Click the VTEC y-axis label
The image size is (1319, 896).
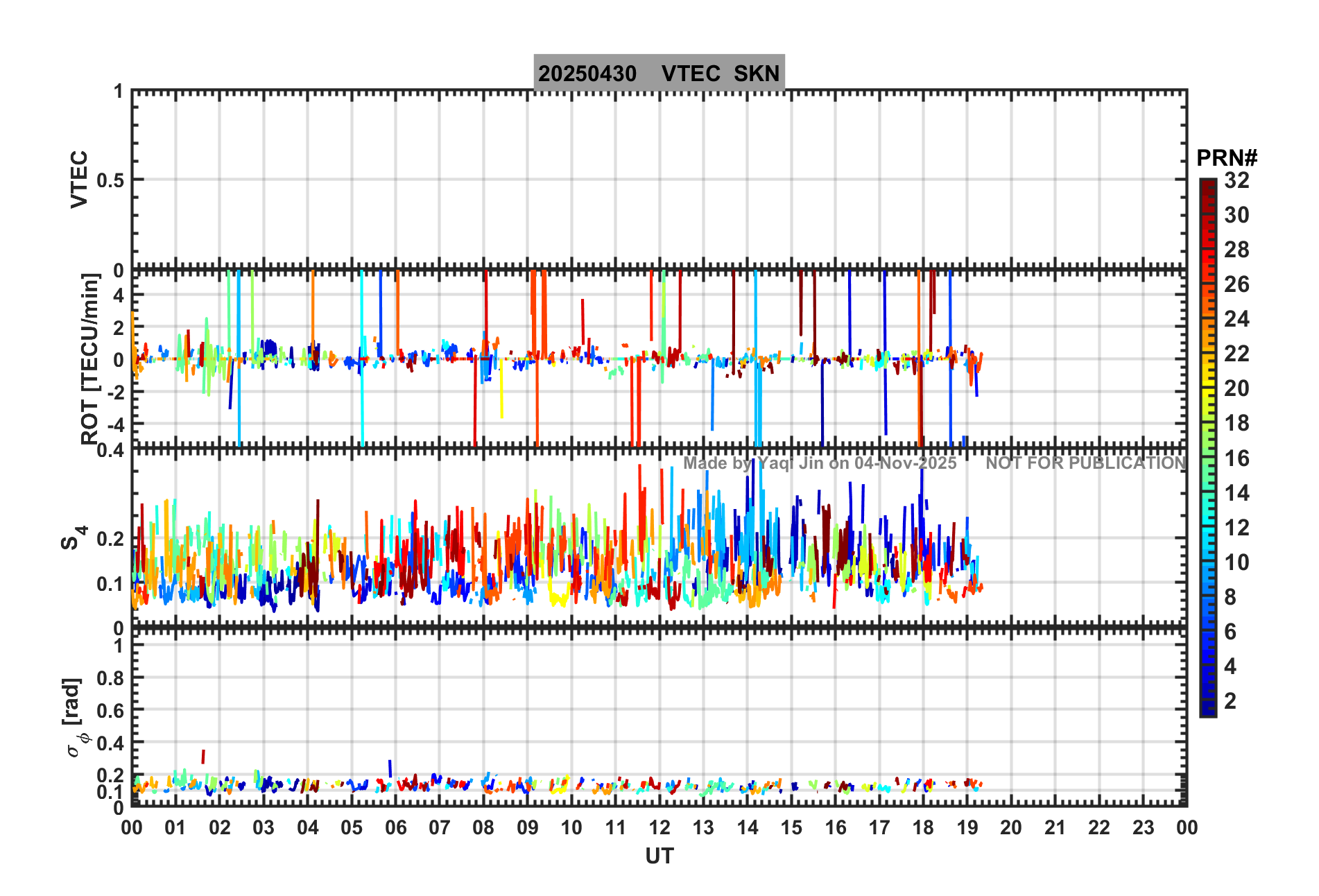[79, 179]
